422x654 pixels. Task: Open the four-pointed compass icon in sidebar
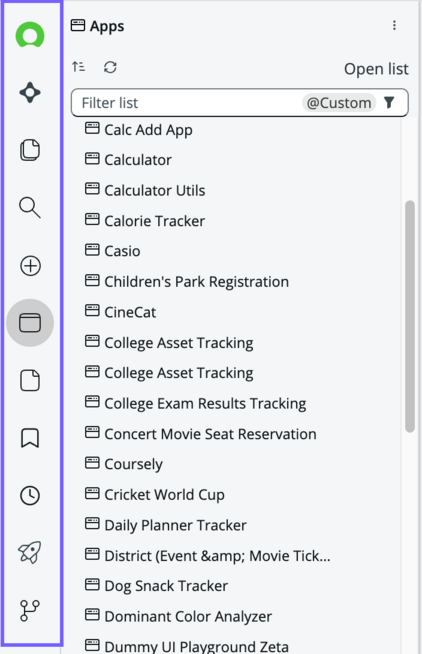pyautogui.click(x=30, y=93)
